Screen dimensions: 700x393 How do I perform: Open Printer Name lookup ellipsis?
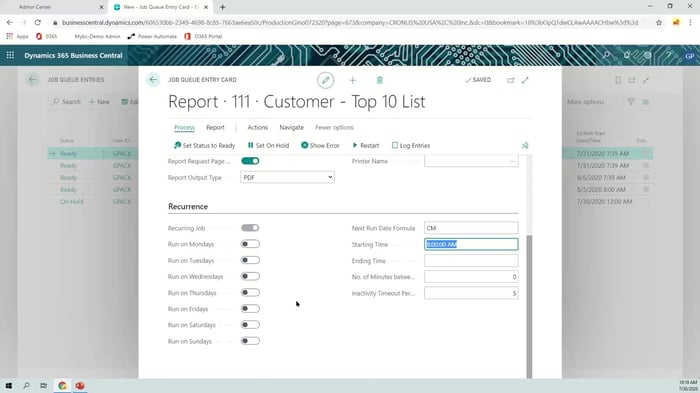coord(512,161)
